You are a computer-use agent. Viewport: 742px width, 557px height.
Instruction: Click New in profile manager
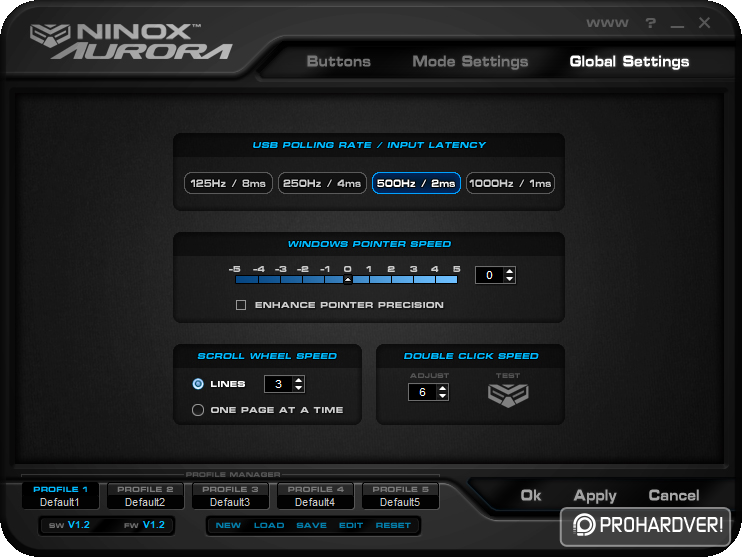228,525
